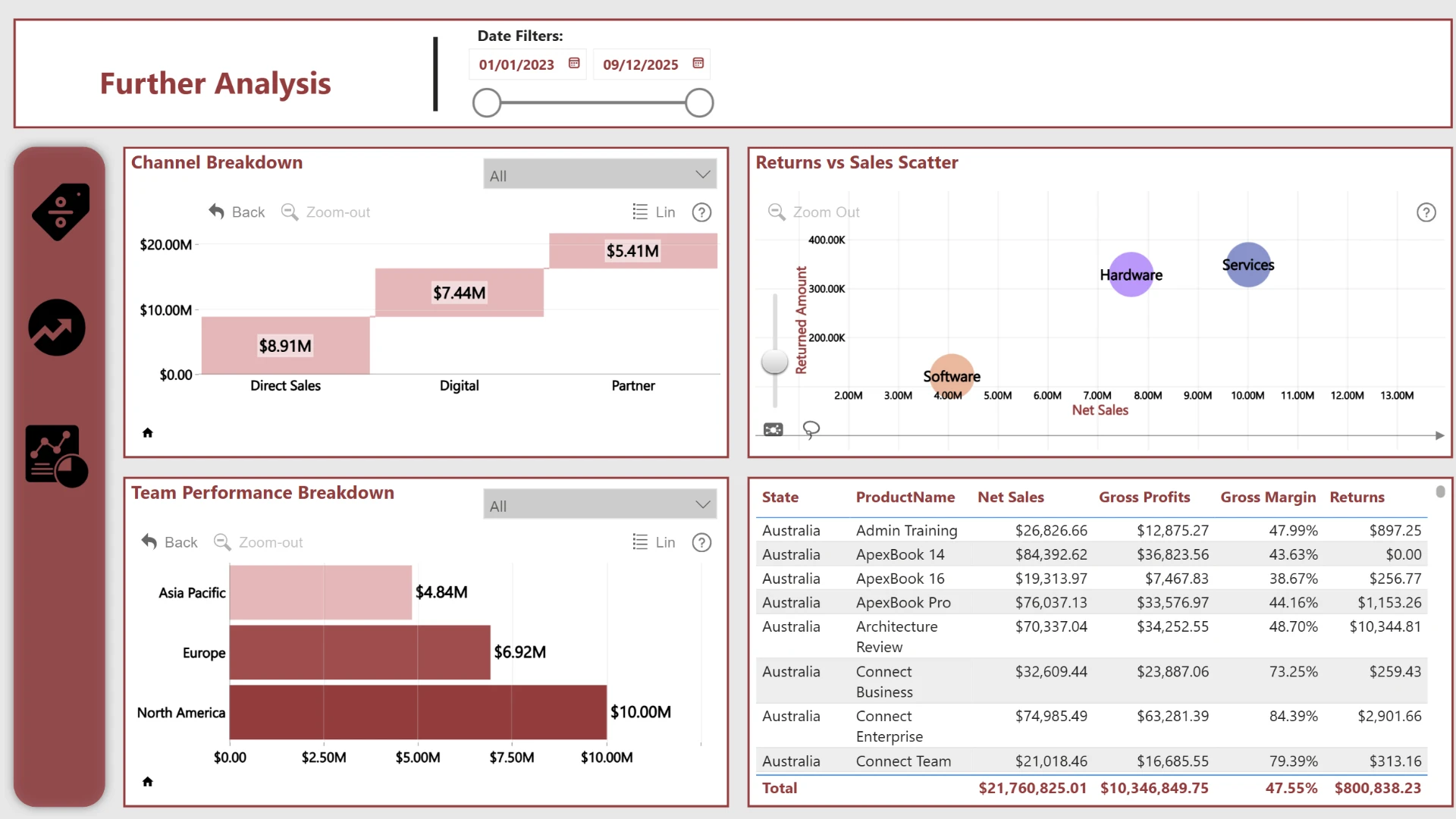Click rectangle selection icon below scatter chart
The image size is (1456, 819).
(773, 430)
